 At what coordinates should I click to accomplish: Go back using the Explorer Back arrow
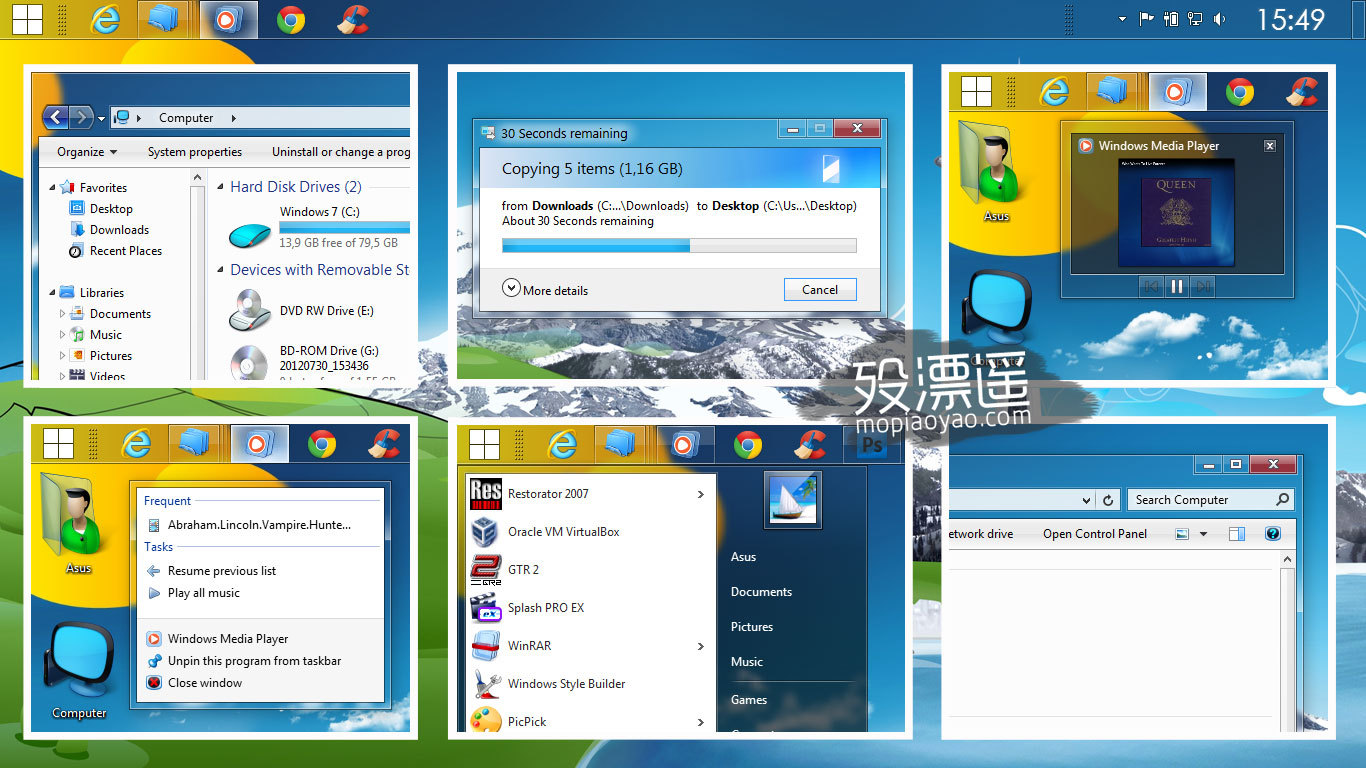(x=57, y=118)
